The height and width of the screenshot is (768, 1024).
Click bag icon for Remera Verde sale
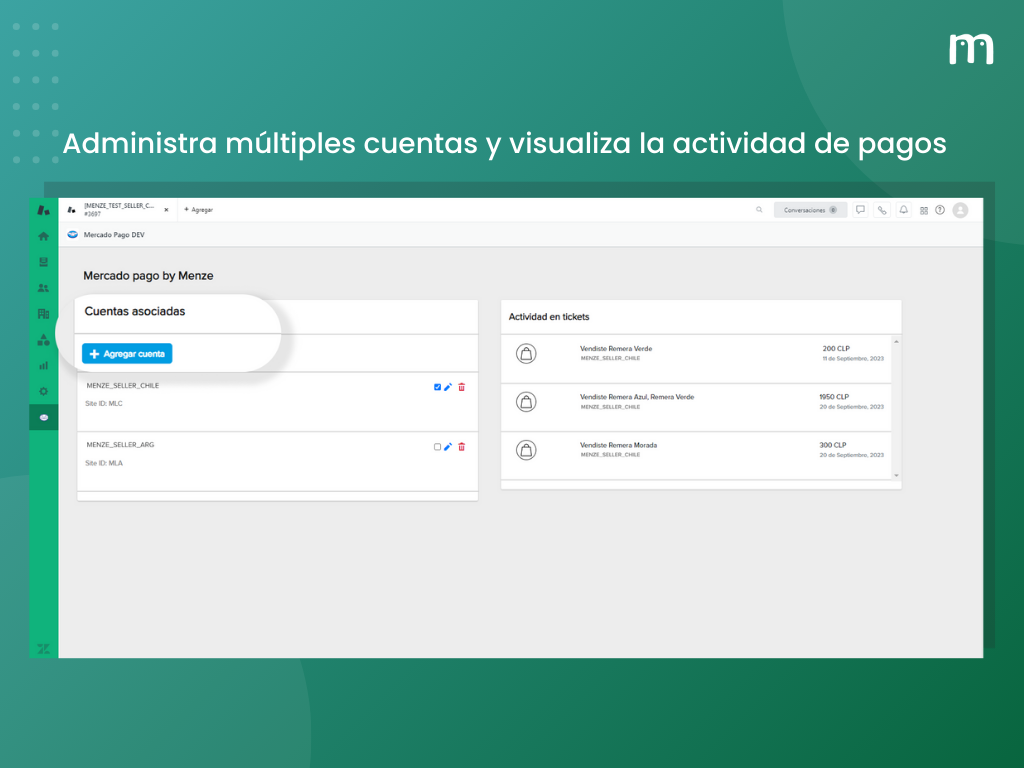coord(526,353)
